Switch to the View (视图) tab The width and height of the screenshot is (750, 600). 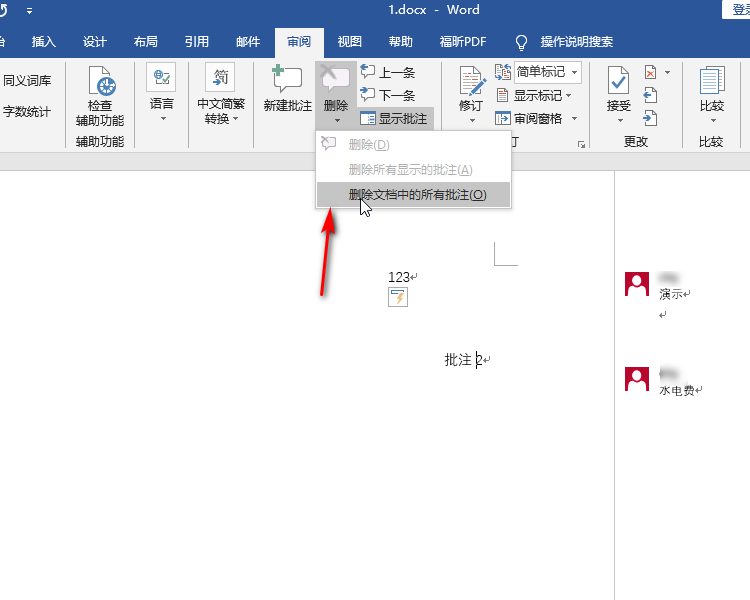tap(350, 42)
